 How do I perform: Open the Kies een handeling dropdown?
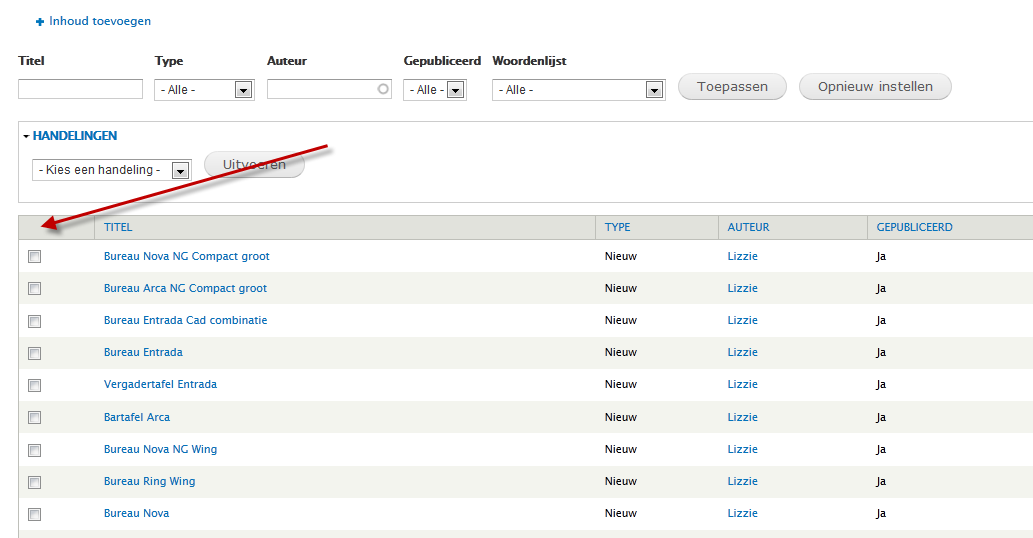click(x=112, y=170)
